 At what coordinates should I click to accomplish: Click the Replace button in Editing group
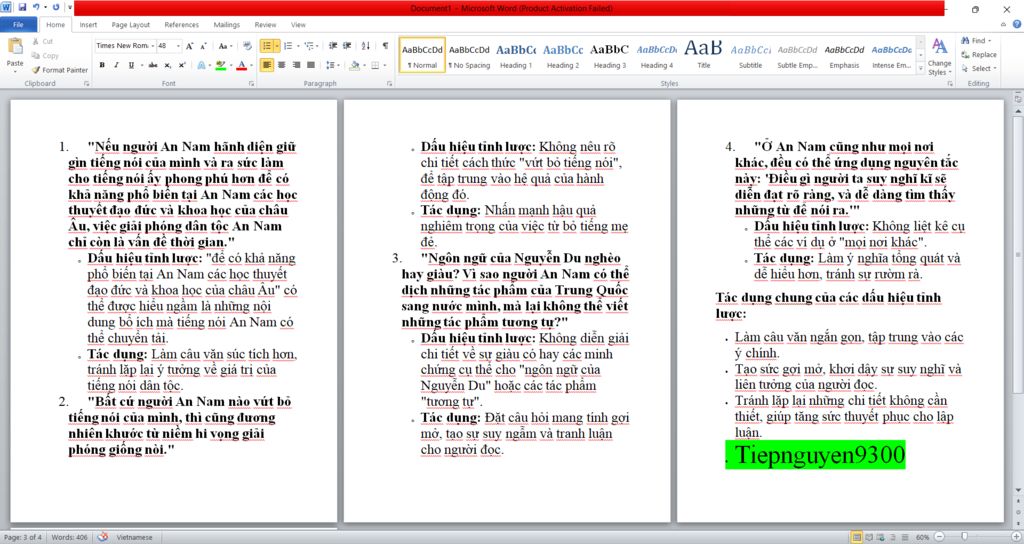tap(978, 55)
